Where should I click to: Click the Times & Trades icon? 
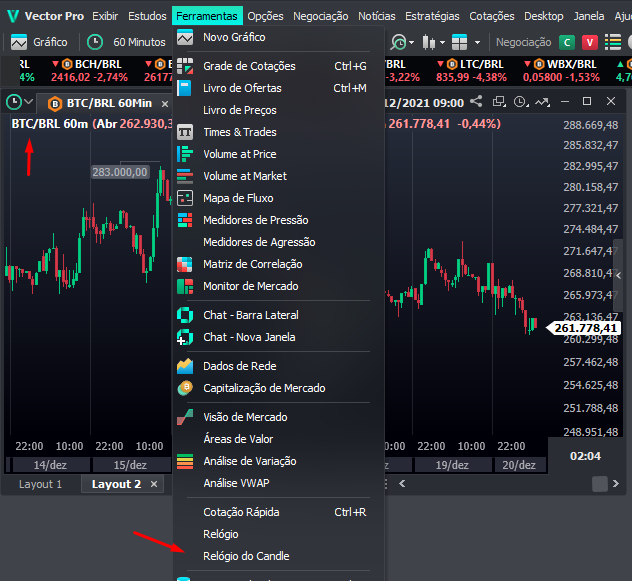[185, 132]
